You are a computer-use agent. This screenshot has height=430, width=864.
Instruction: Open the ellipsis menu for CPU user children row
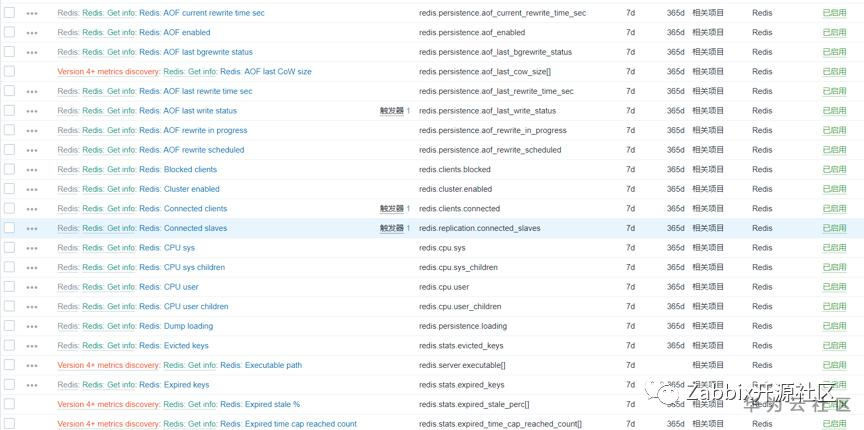[x=32, y=307]
